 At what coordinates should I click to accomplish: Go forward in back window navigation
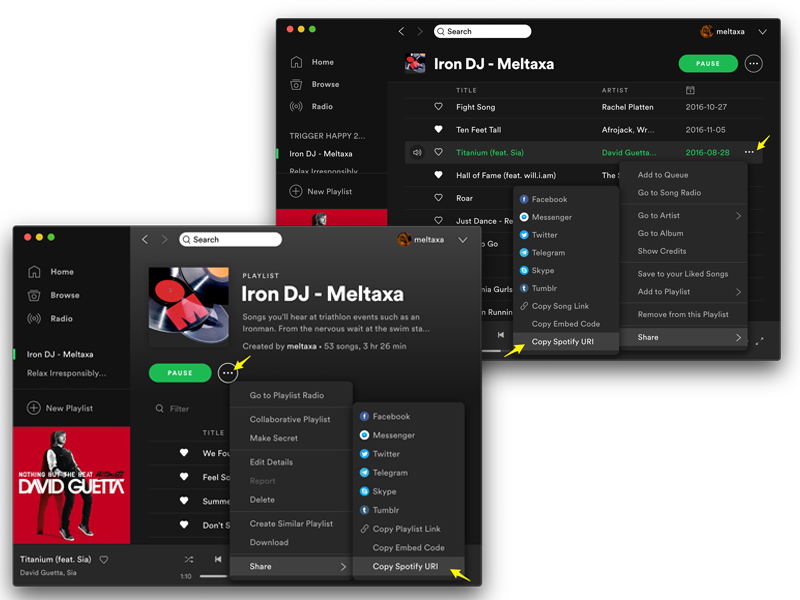[420, 31]
